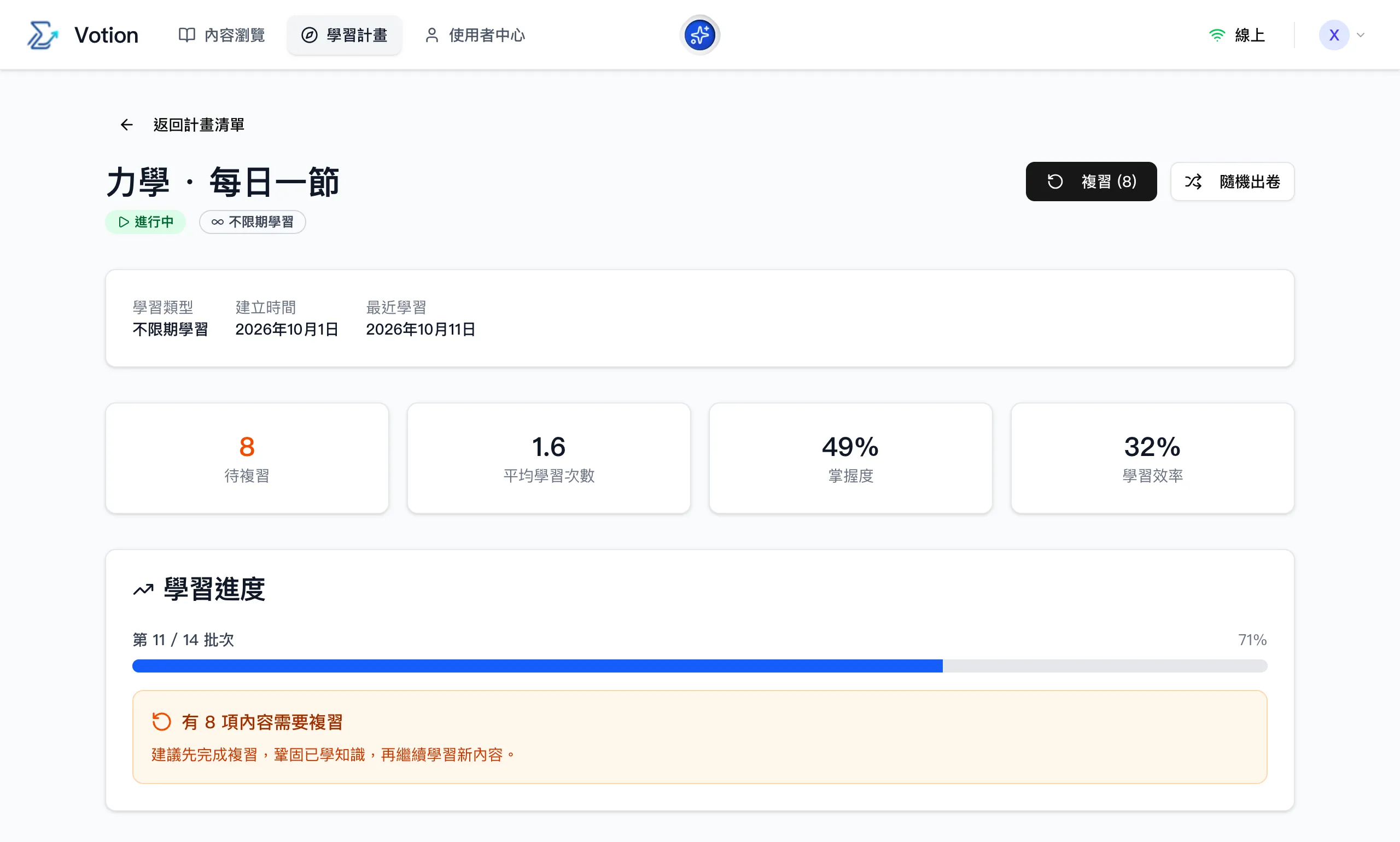Click the 建議先完成複習 advice text
Image resolution: width=1400 pixels, height=842 pixels.
[333, 755]
